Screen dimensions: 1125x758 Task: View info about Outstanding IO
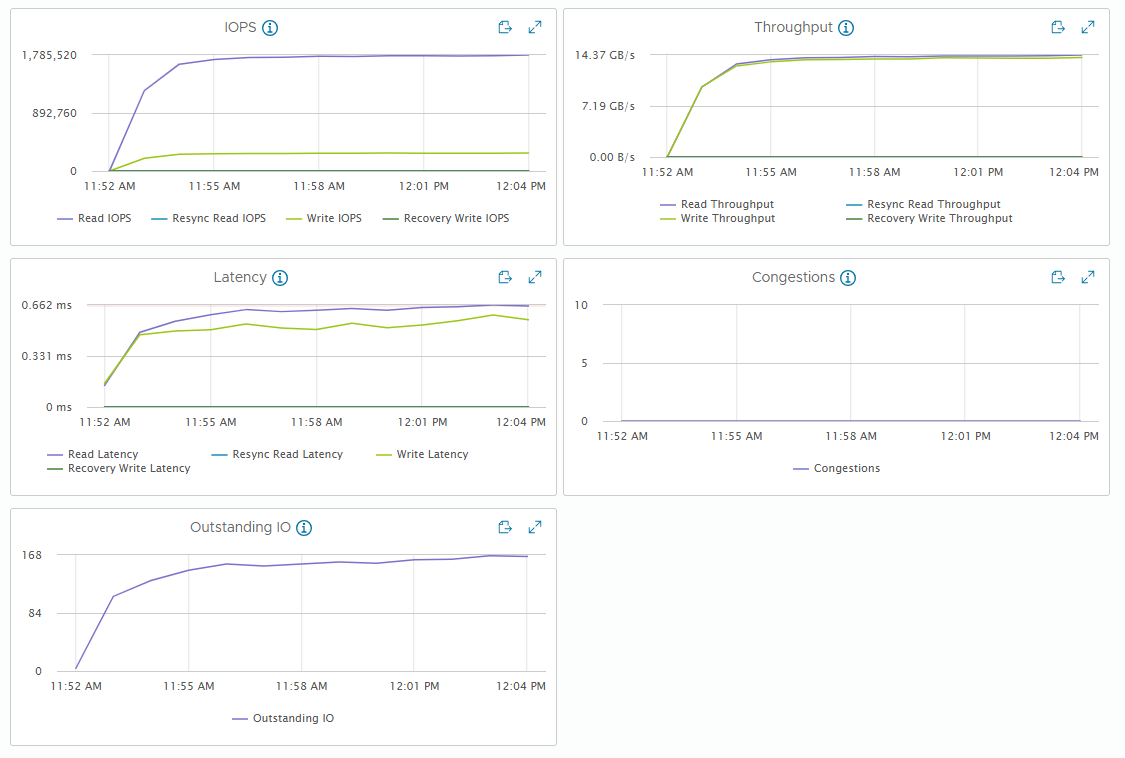click(304, 528)
